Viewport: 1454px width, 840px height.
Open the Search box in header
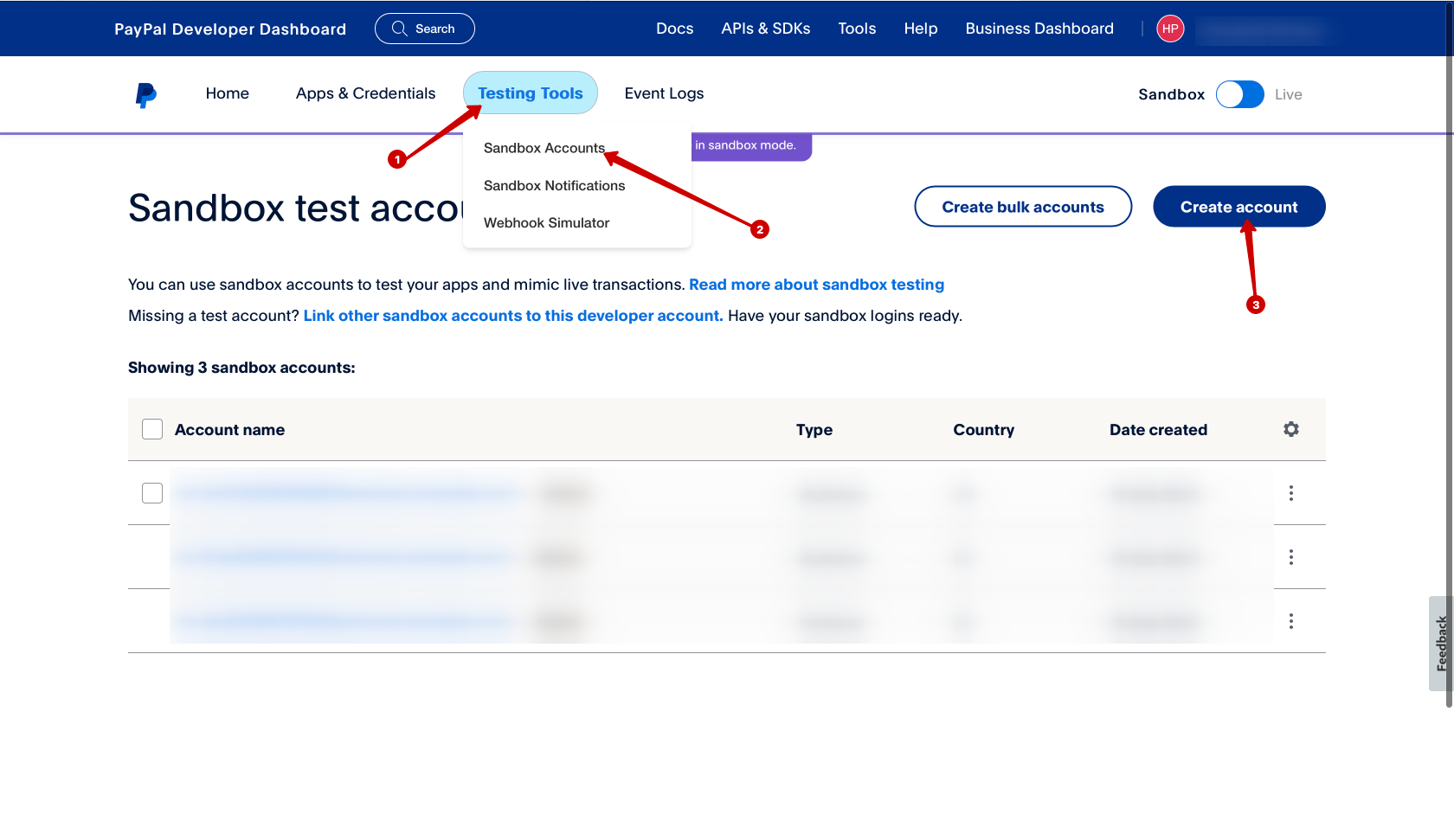pos(424,29)
